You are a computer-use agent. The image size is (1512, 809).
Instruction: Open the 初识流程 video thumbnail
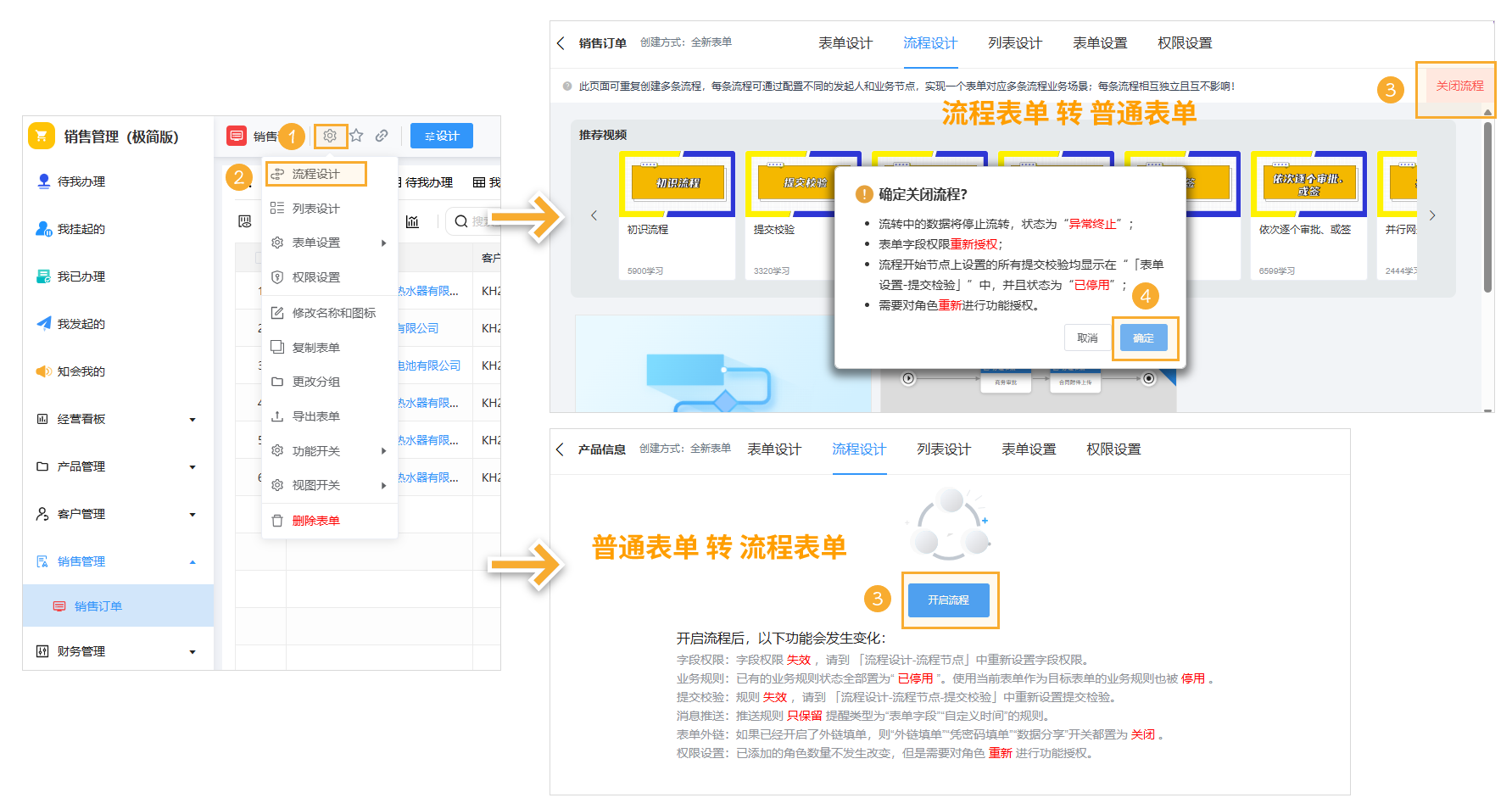click(x=677, y=182)
